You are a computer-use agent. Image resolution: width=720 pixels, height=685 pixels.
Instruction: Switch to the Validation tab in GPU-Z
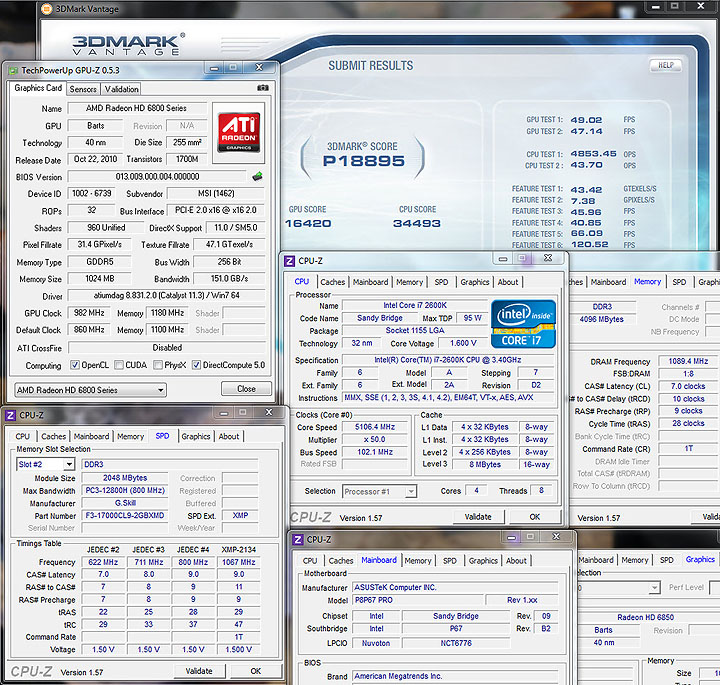click(121, 89)
